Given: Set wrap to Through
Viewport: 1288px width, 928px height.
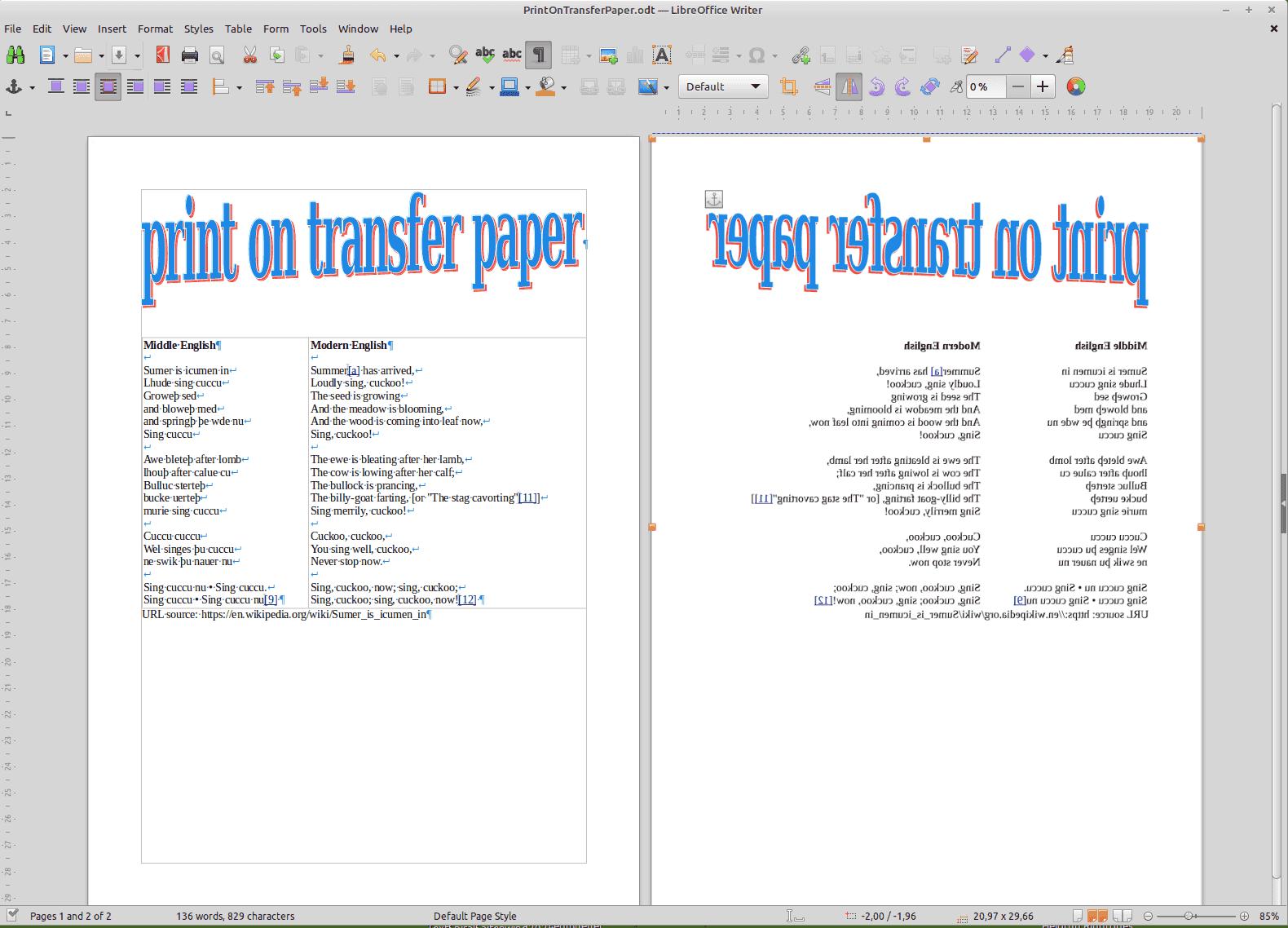Looking at the screenshot, I should (x=189, y=86).
